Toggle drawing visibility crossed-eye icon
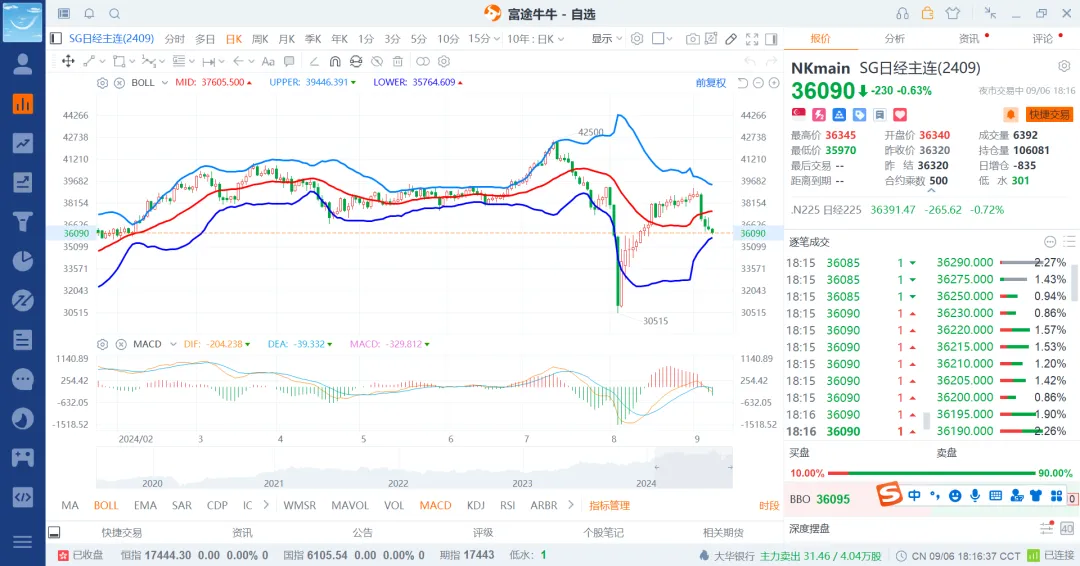This screenshot has width=1080, height=566. pos(377,61)
